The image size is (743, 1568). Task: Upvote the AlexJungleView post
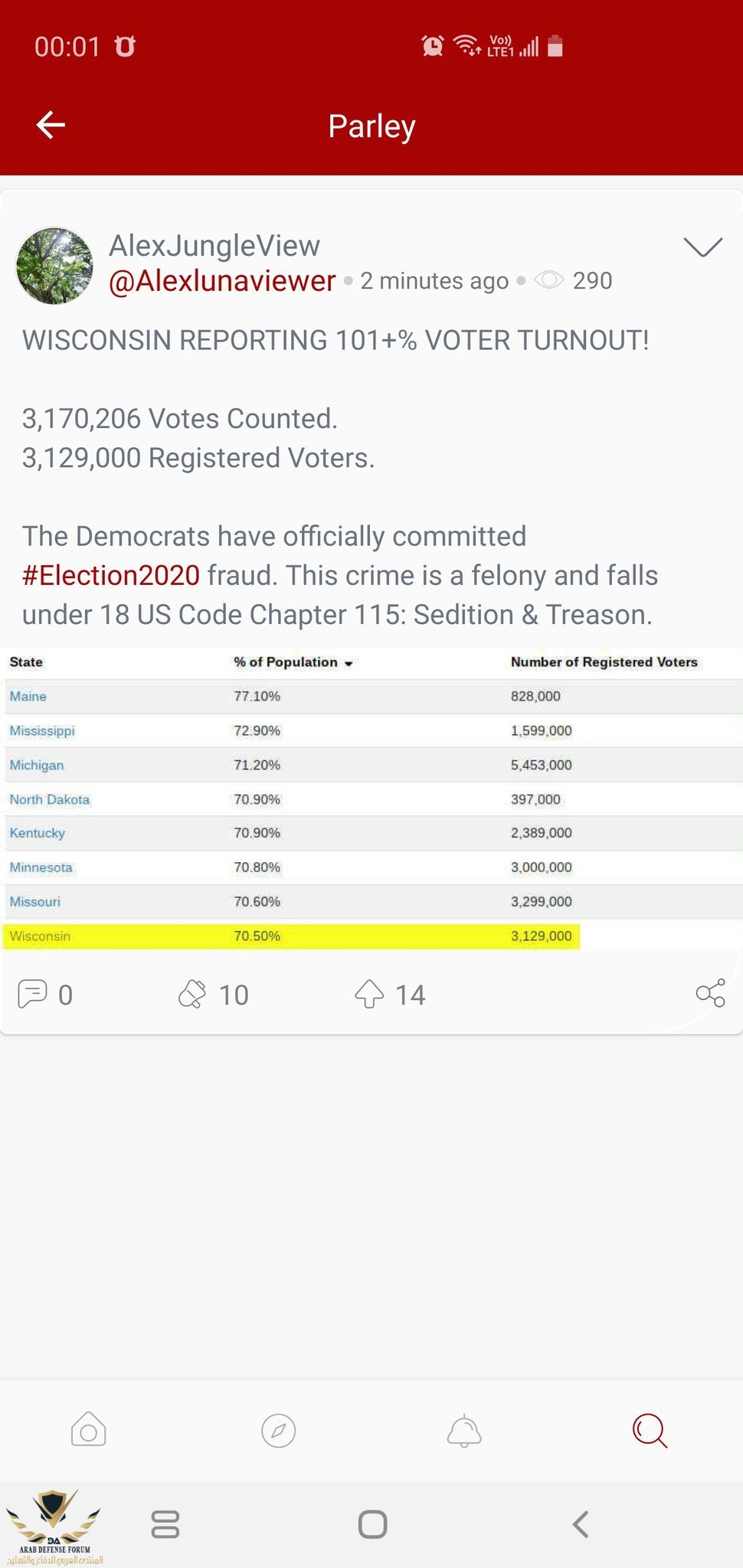tap(369, 995)
